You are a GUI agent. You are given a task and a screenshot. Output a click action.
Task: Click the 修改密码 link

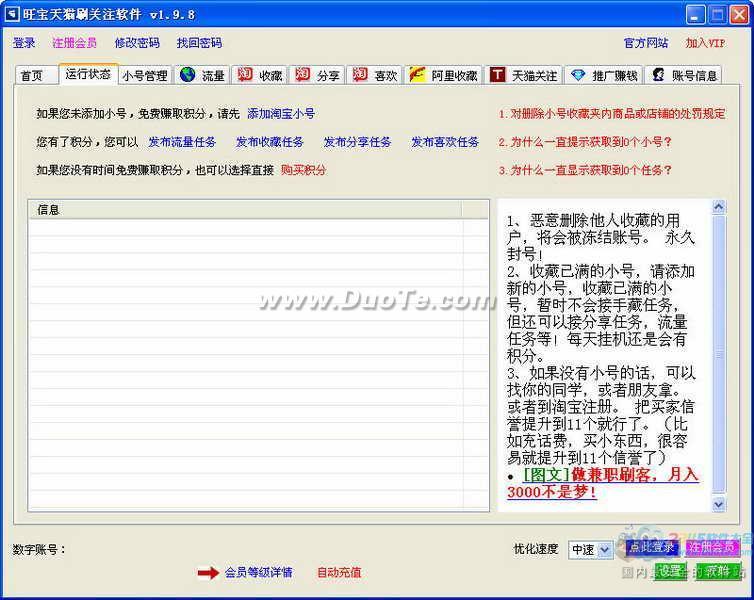click(x=137, y=43)
